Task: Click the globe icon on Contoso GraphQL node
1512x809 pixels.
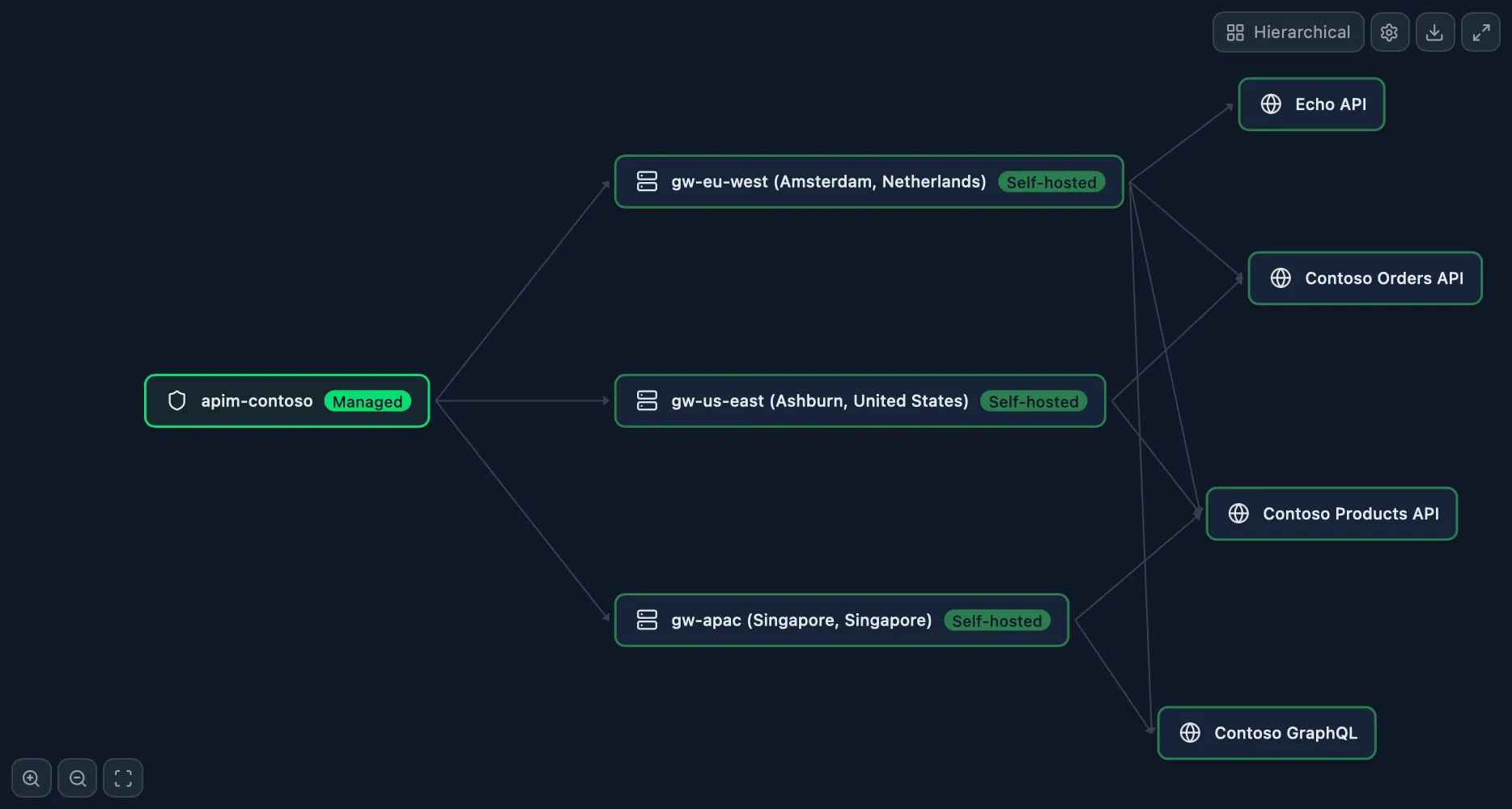Action: [x=1189, y=732]
